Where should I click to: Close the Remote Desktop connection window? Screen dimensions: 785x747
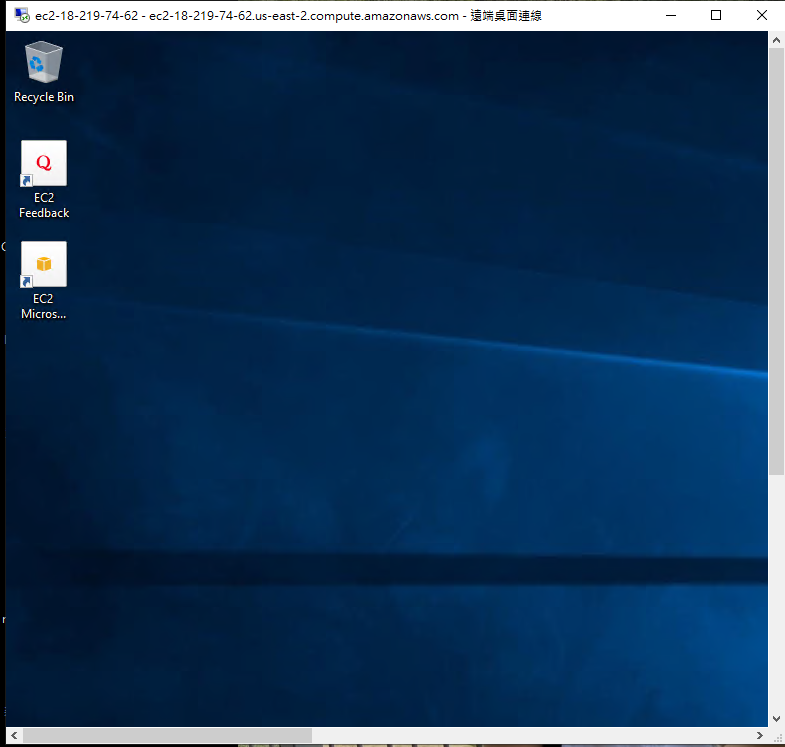pos(761,16)
